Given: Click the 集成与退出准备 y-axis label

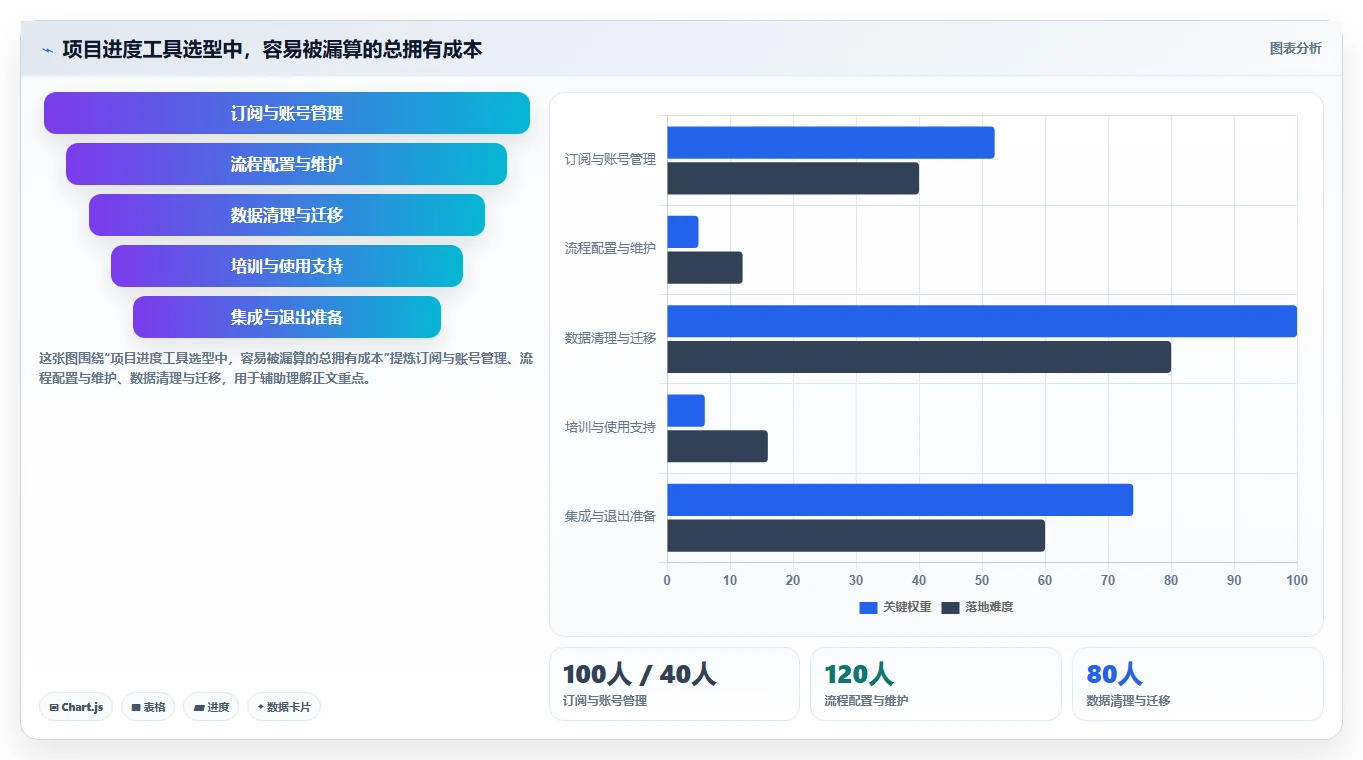Looking at the screenshot, I should (610, 517).
